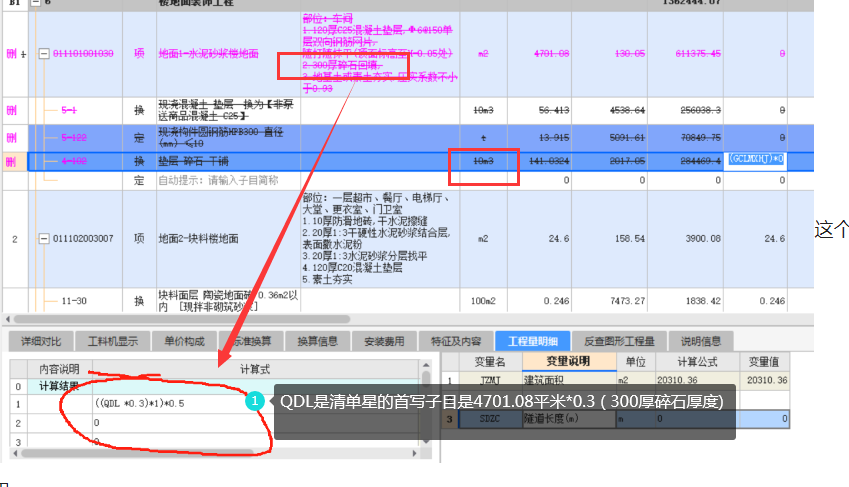Viewport: 849px width, 487px height.
Task: Click the unit price 158.54 cell
Action: [610, 238]
